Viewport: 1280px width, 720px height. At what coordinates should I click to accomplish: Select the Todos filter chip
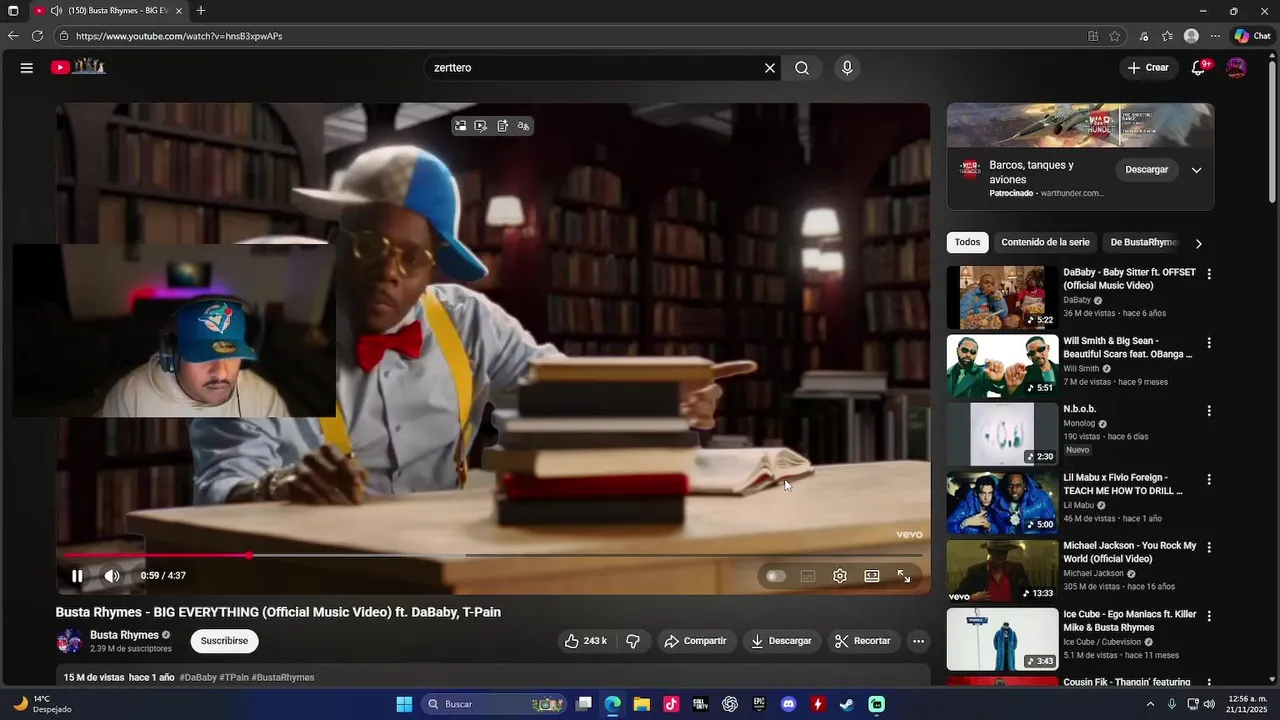967,242
